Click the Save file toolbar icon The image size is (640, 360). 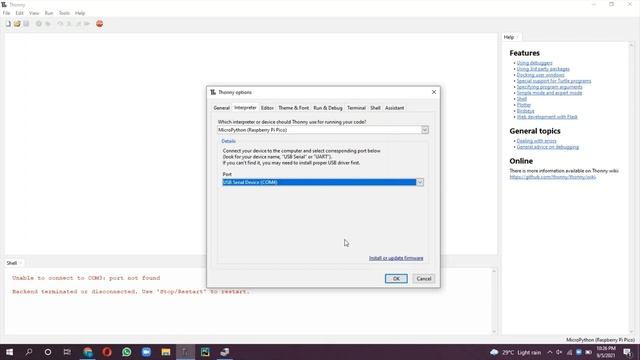[x=26, y=24]
